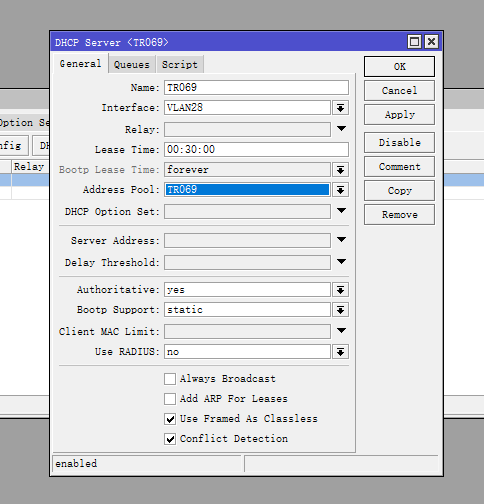Open the Interface dropdown list
This screenshot has height=504, width=484.
pyautogui.click(x=340, y=108)
